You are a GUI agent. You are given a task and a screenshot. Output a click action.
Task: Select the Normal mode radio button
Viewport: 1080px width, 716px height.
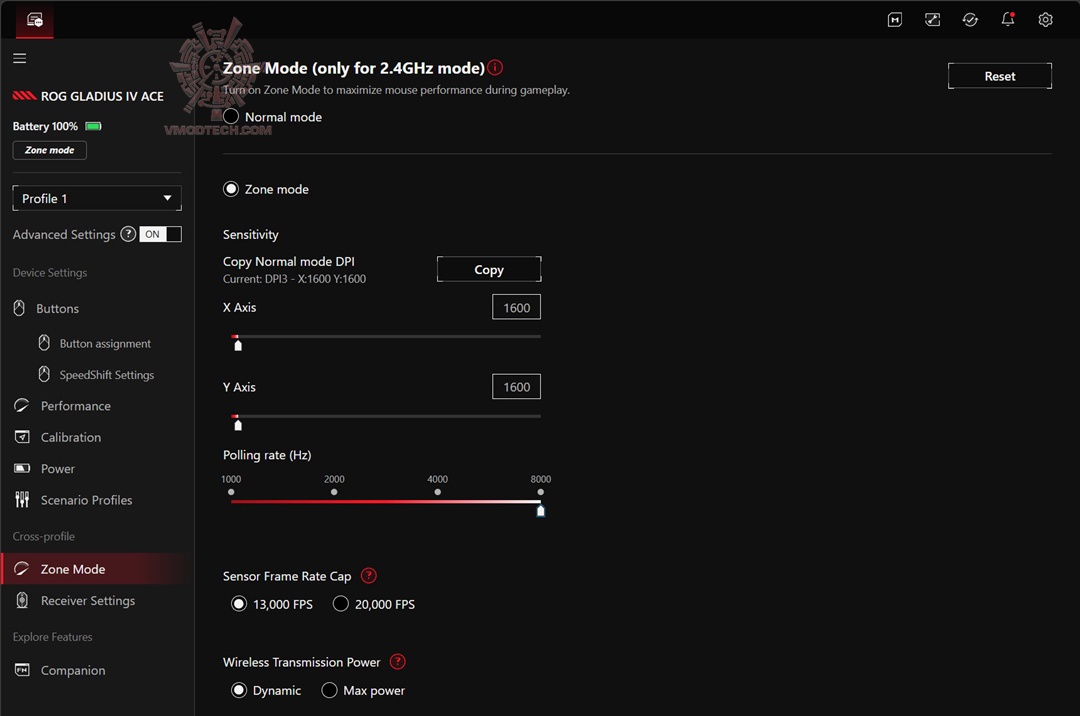[231, 116]
